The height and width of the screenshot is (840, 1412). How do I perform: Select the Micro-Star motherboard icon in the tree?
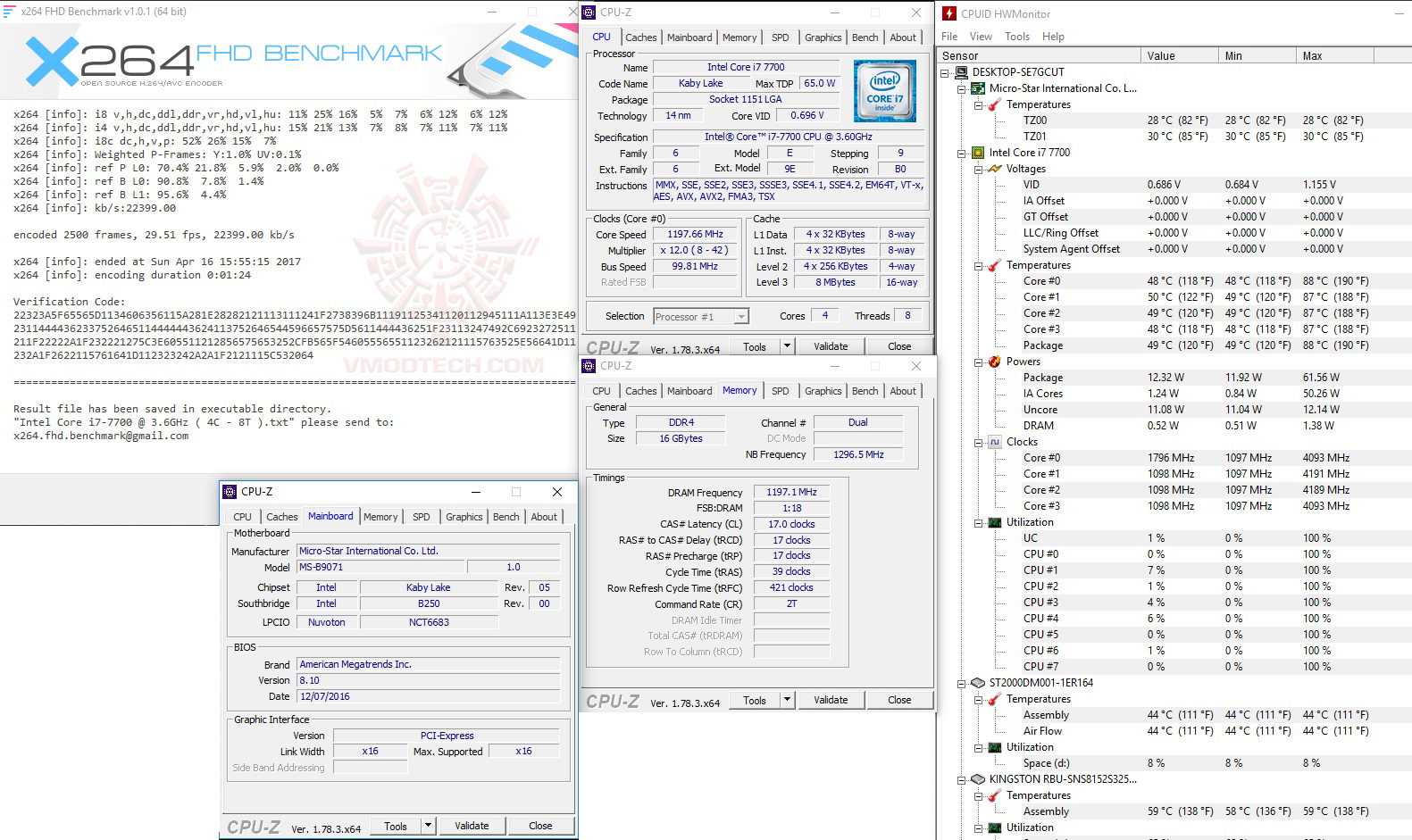[978, 88]
